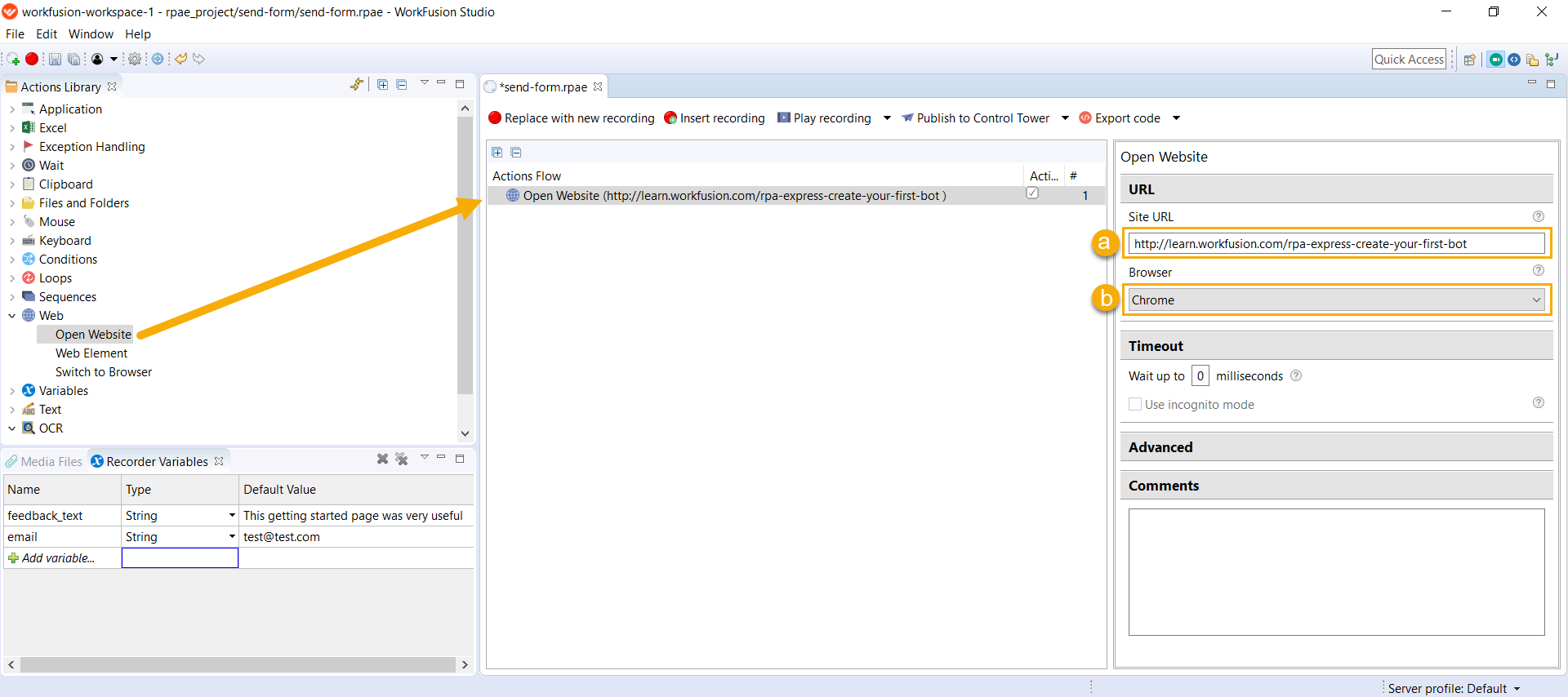Click the red Record button in the toolbar
Viewport: 1568px width, 697px height.
32,59
